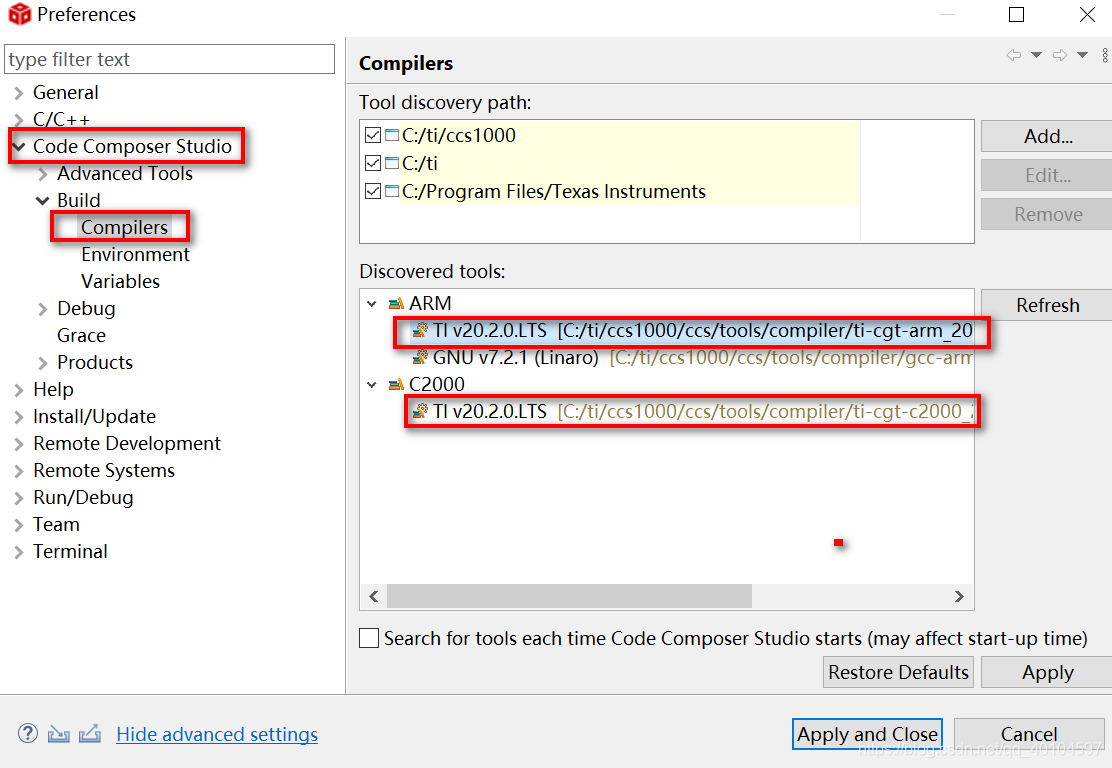The height and width of the screenshot is (768, 1112).
Task: Click the ARM TI v20.2.0.LTS compiler icon
Action: (421, 330)
